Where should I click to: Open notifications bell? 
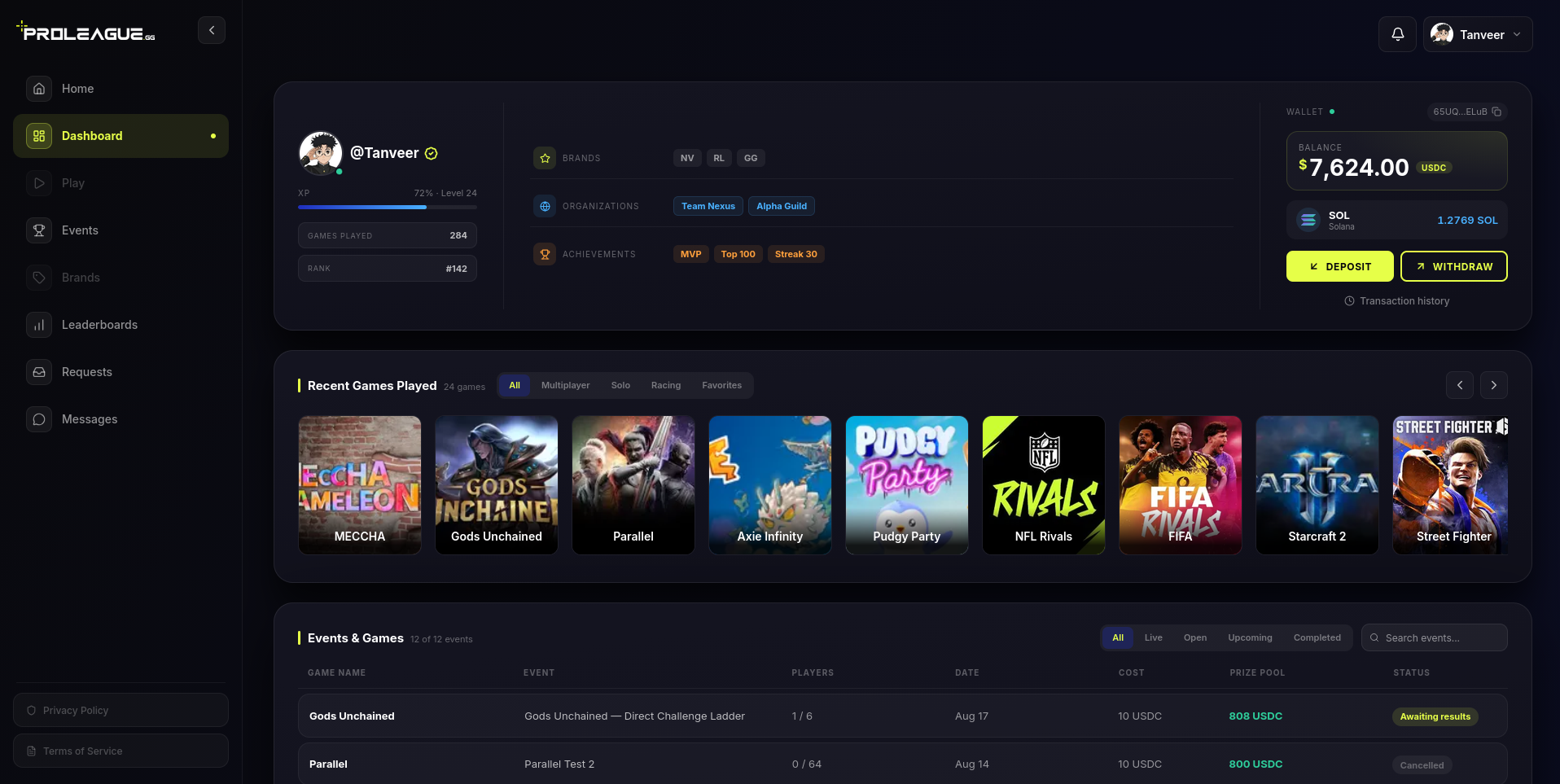click(1397, 34)
